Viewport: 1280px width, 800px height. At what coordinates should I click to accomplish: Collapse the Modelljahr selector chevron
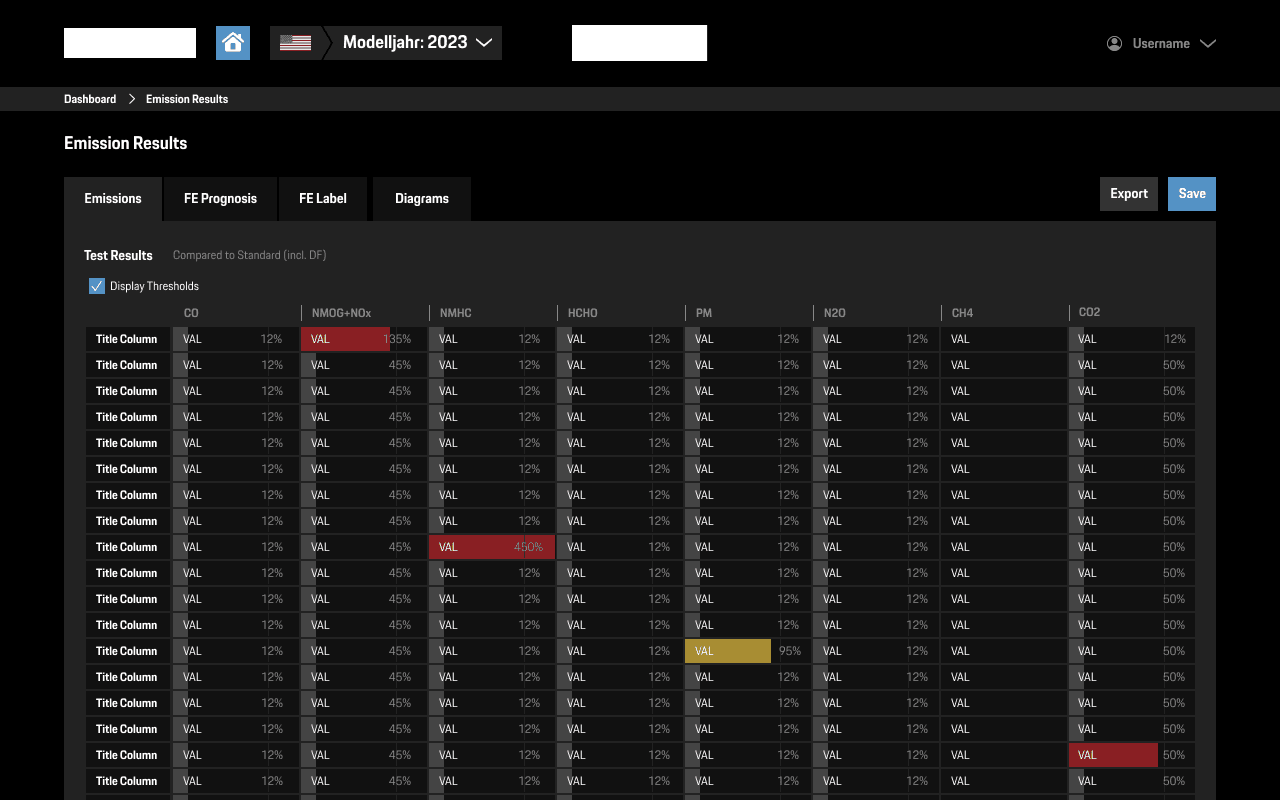point(485,42)
